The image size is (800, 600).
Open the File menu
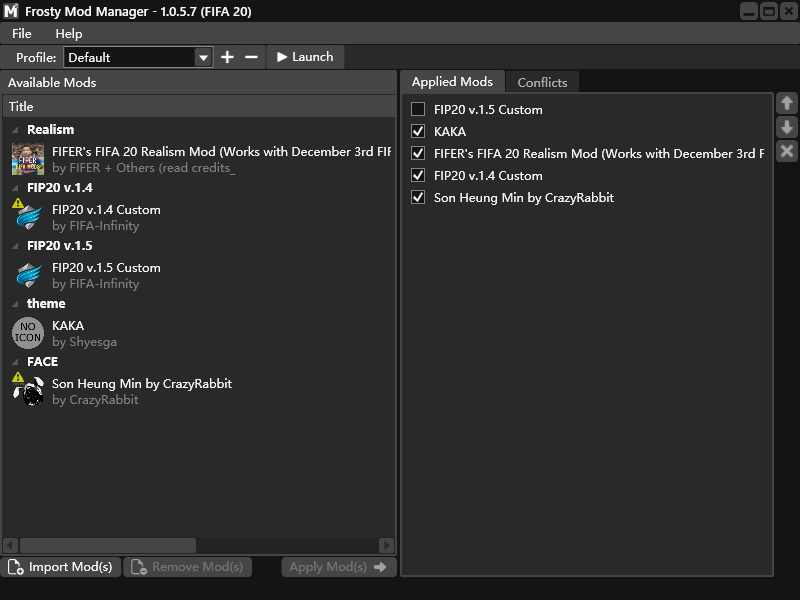point(22,34)
